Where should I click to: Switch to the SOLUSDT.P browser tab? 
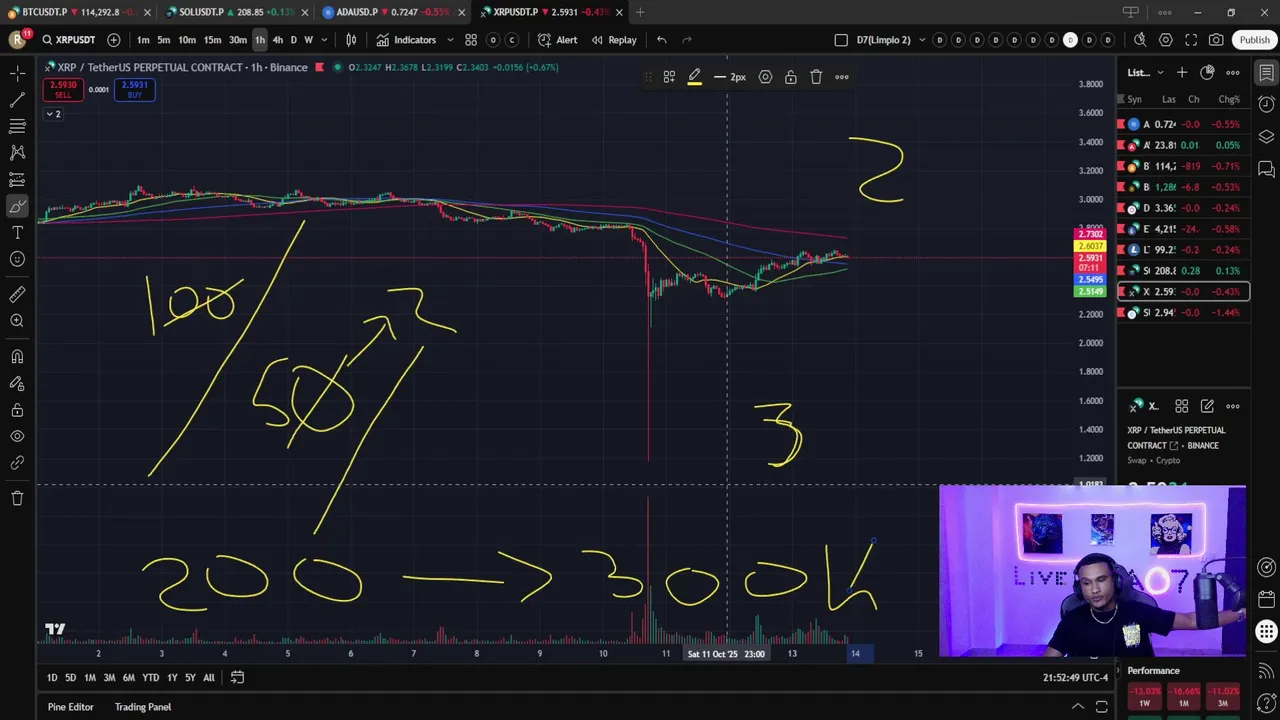236,12
